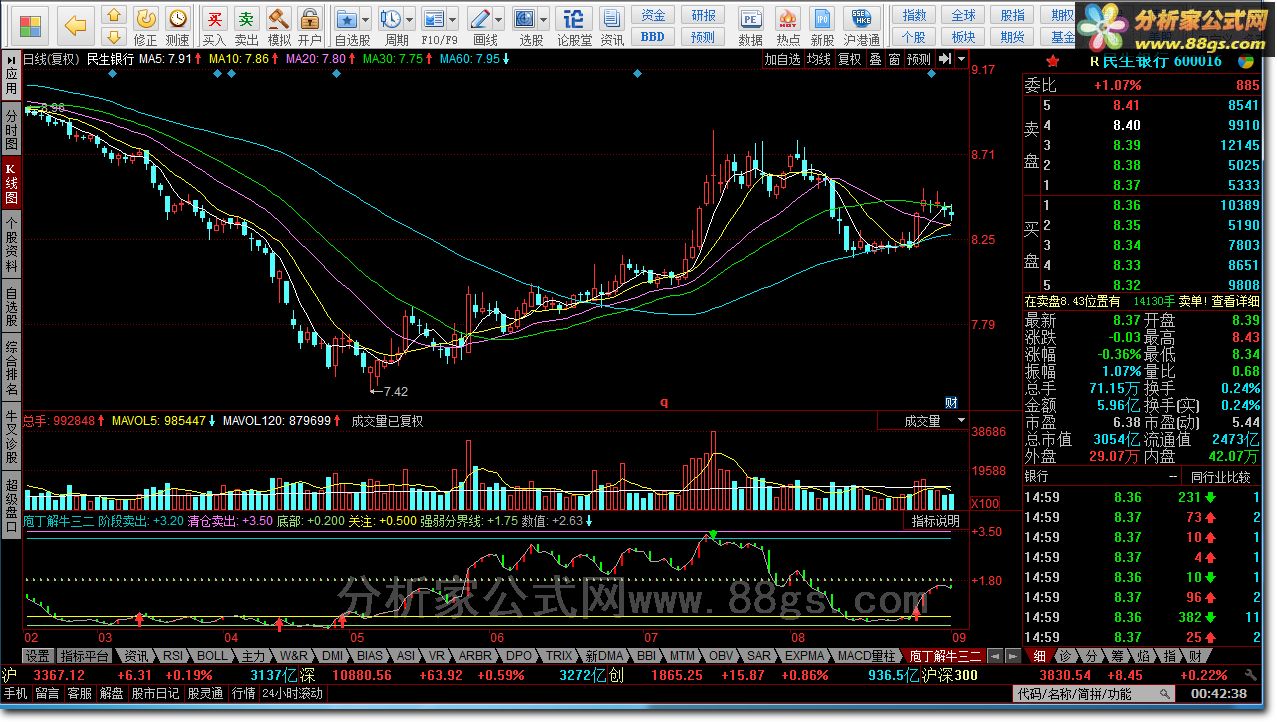
Task: Click the red star favorite icon
Action: click(x=1054, y=60)
